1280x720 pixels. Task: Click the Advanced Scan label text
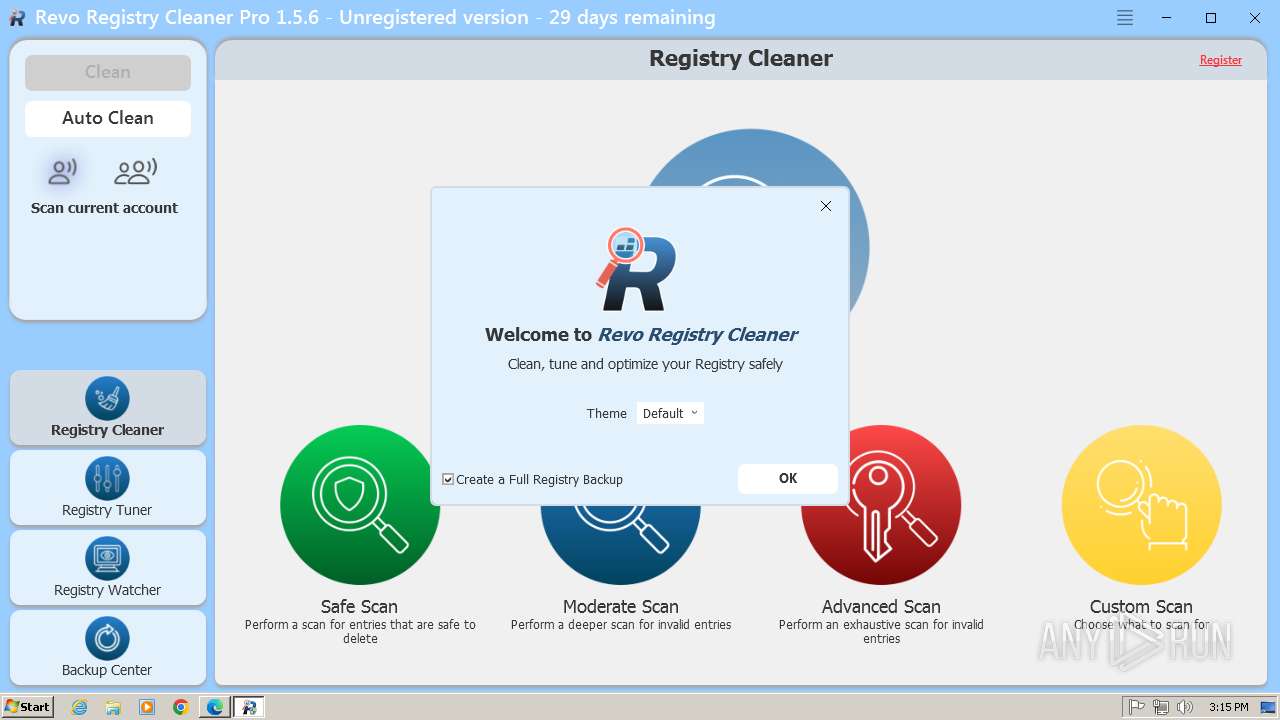(x=881, y=607)
